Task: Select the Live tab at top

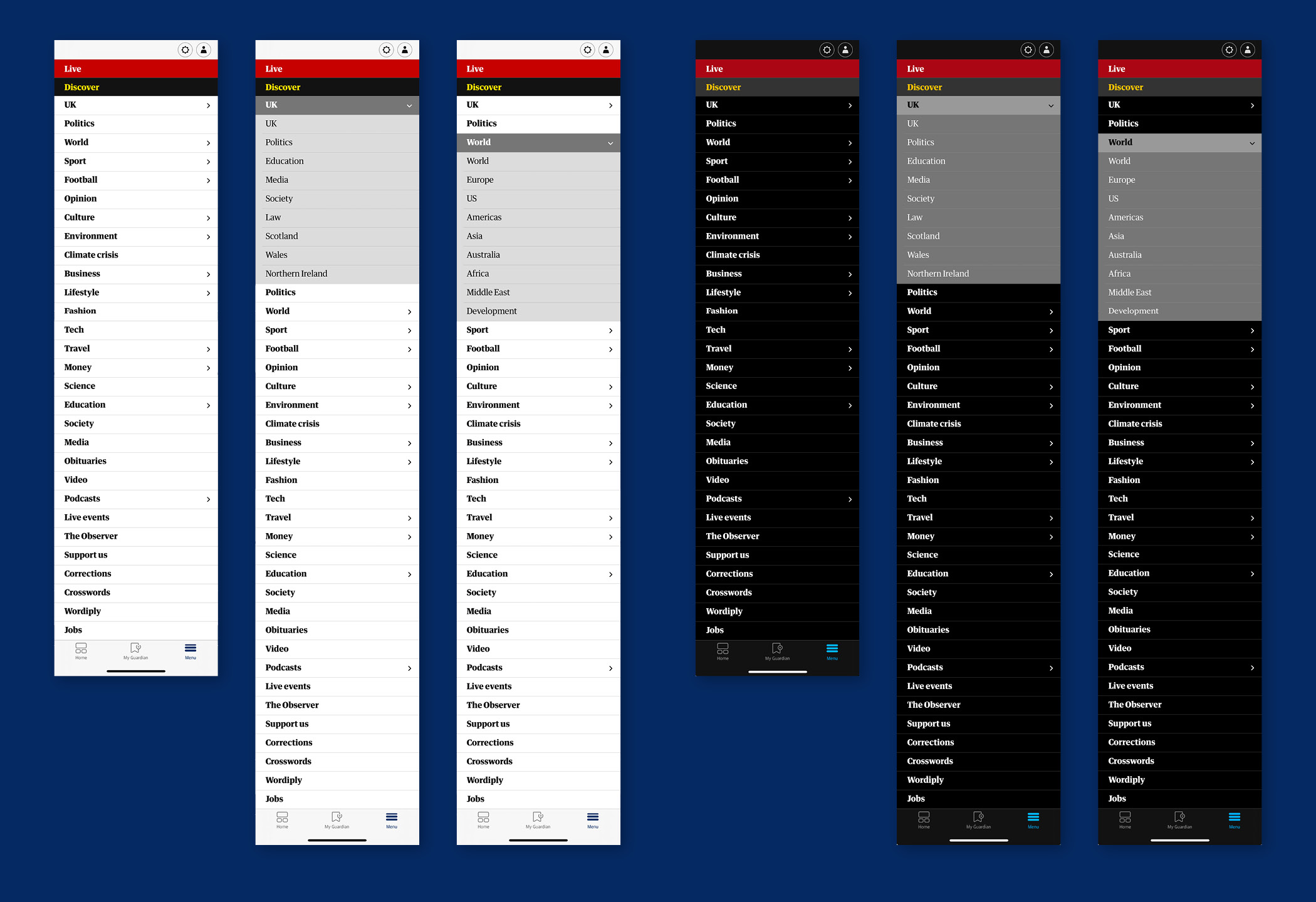Action: [138, 69]
